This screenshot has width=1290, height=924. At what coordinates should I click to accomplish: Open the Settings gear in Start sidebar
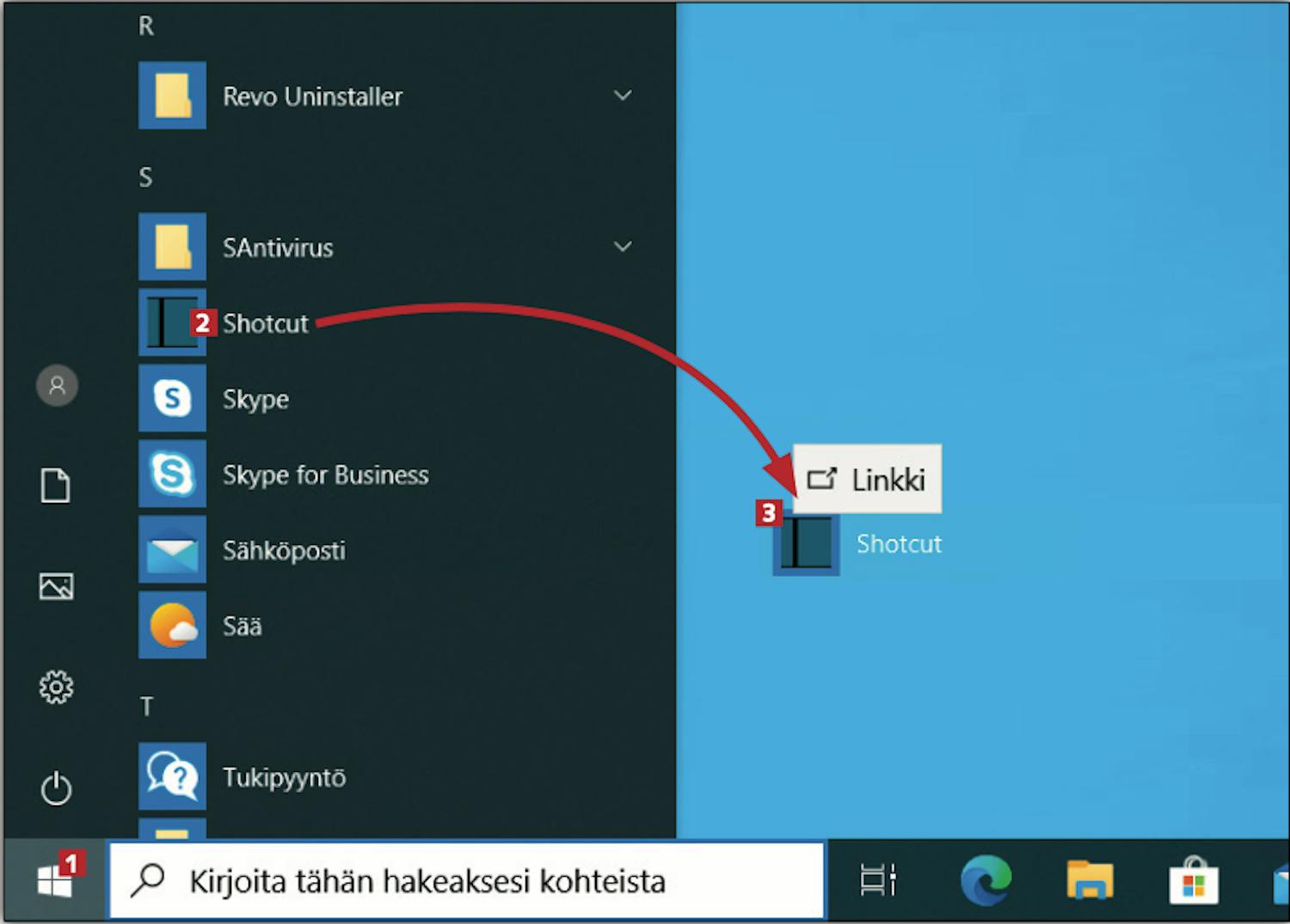[x=56, y=687]
